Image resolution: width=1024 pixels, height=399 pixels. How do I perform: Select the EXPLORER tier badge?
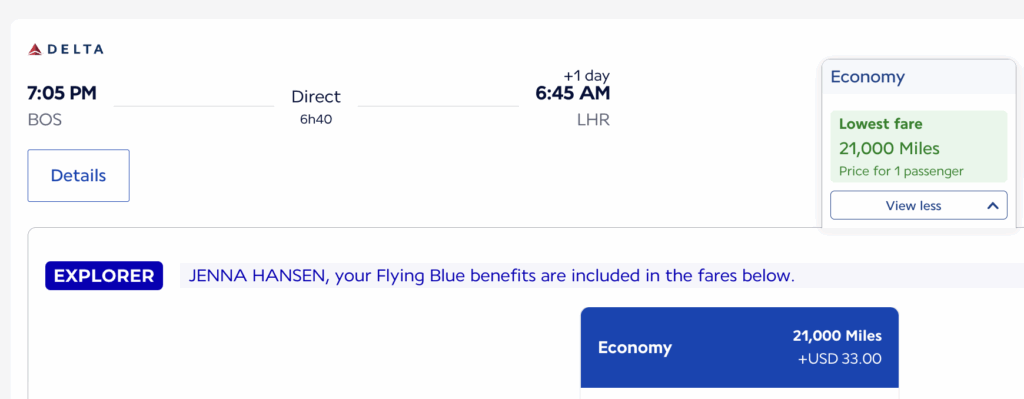(x=104, y=276)
